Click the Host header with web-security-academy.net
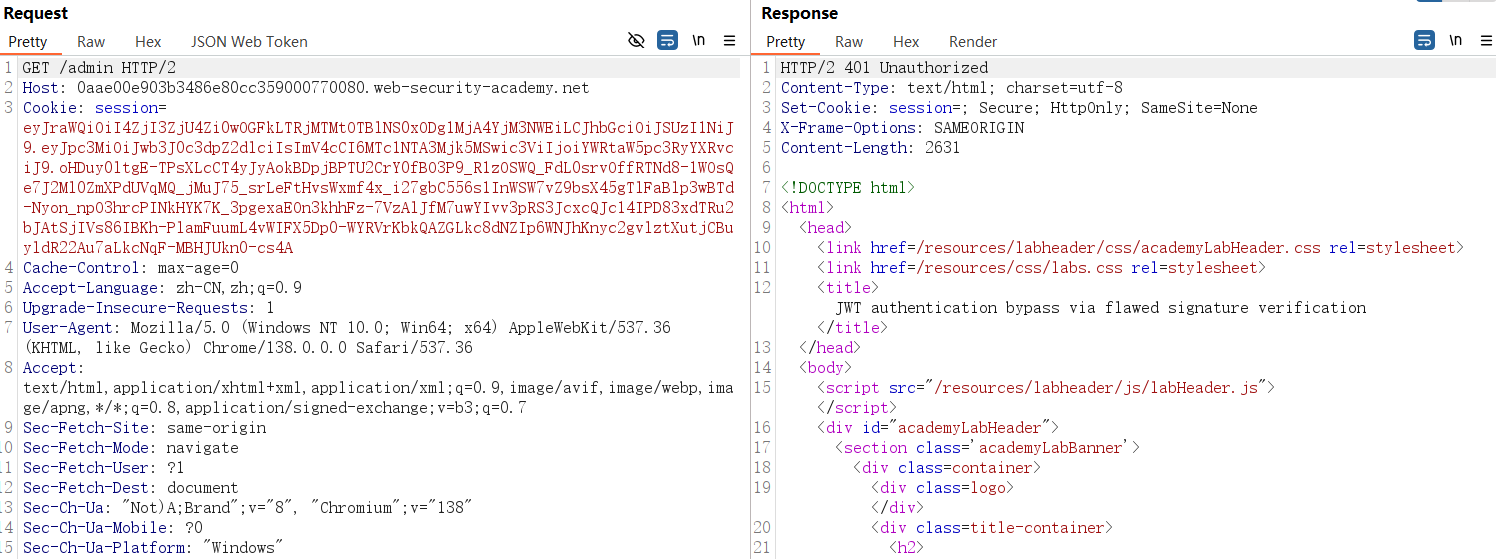 point(306,88)
